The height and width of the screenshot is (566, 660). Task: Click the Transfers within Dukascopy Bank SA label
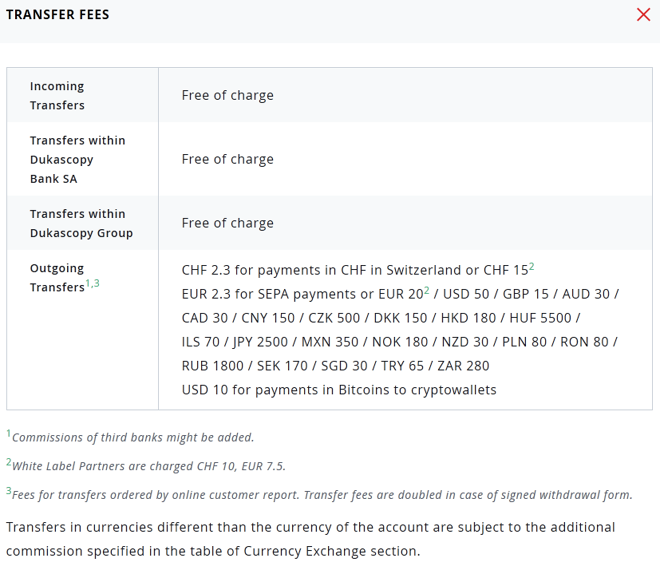point(78,159)
